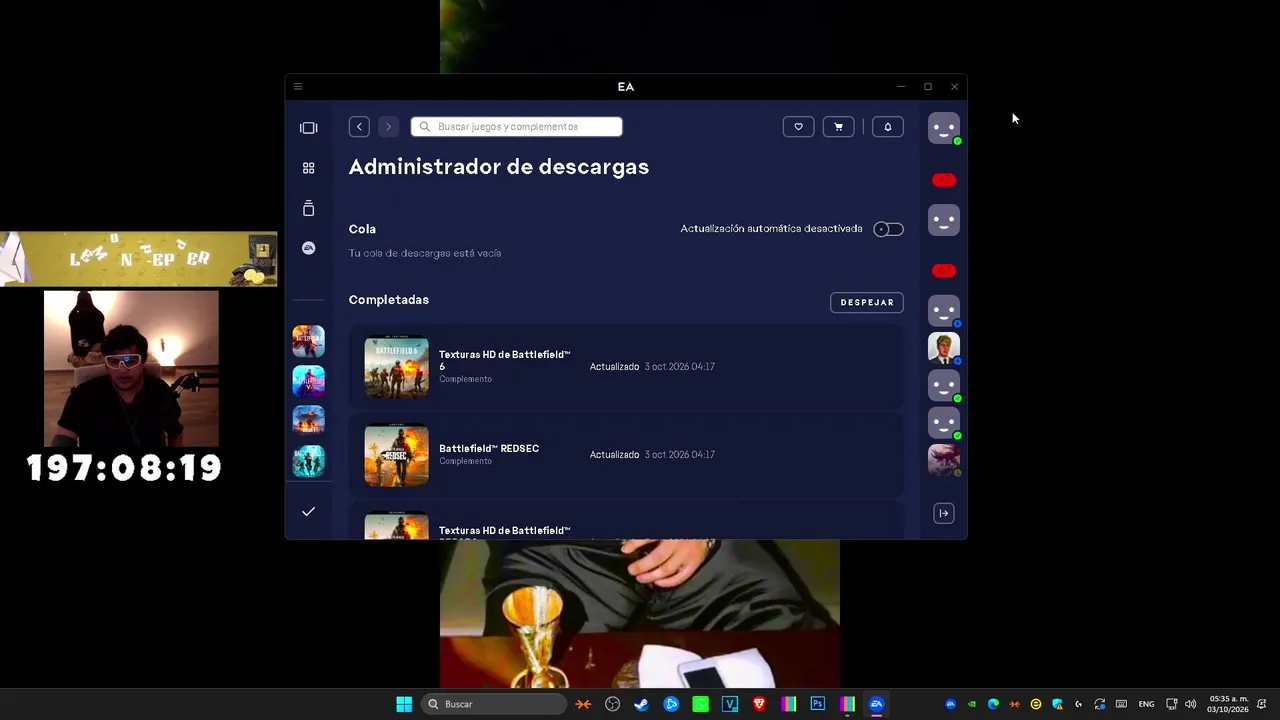Click the Completadas section heading

389,300
